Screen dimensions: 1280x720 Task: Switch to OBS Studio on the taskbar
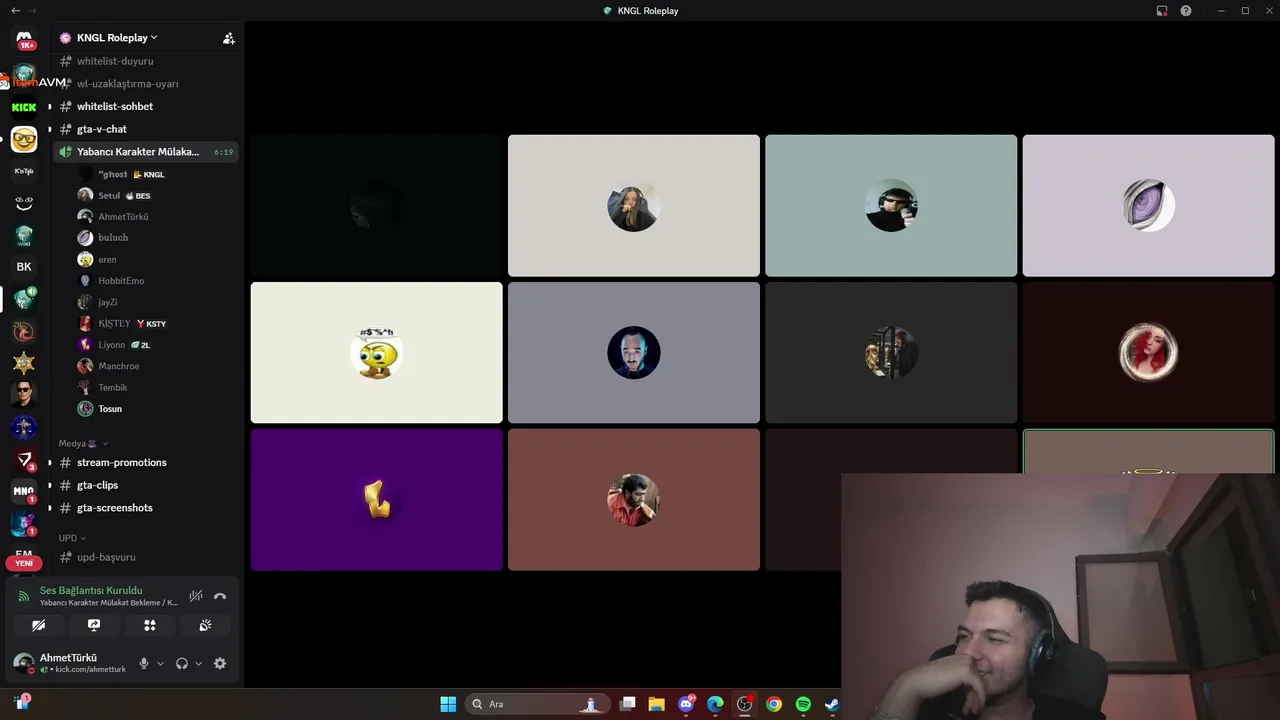coord(744,704)
